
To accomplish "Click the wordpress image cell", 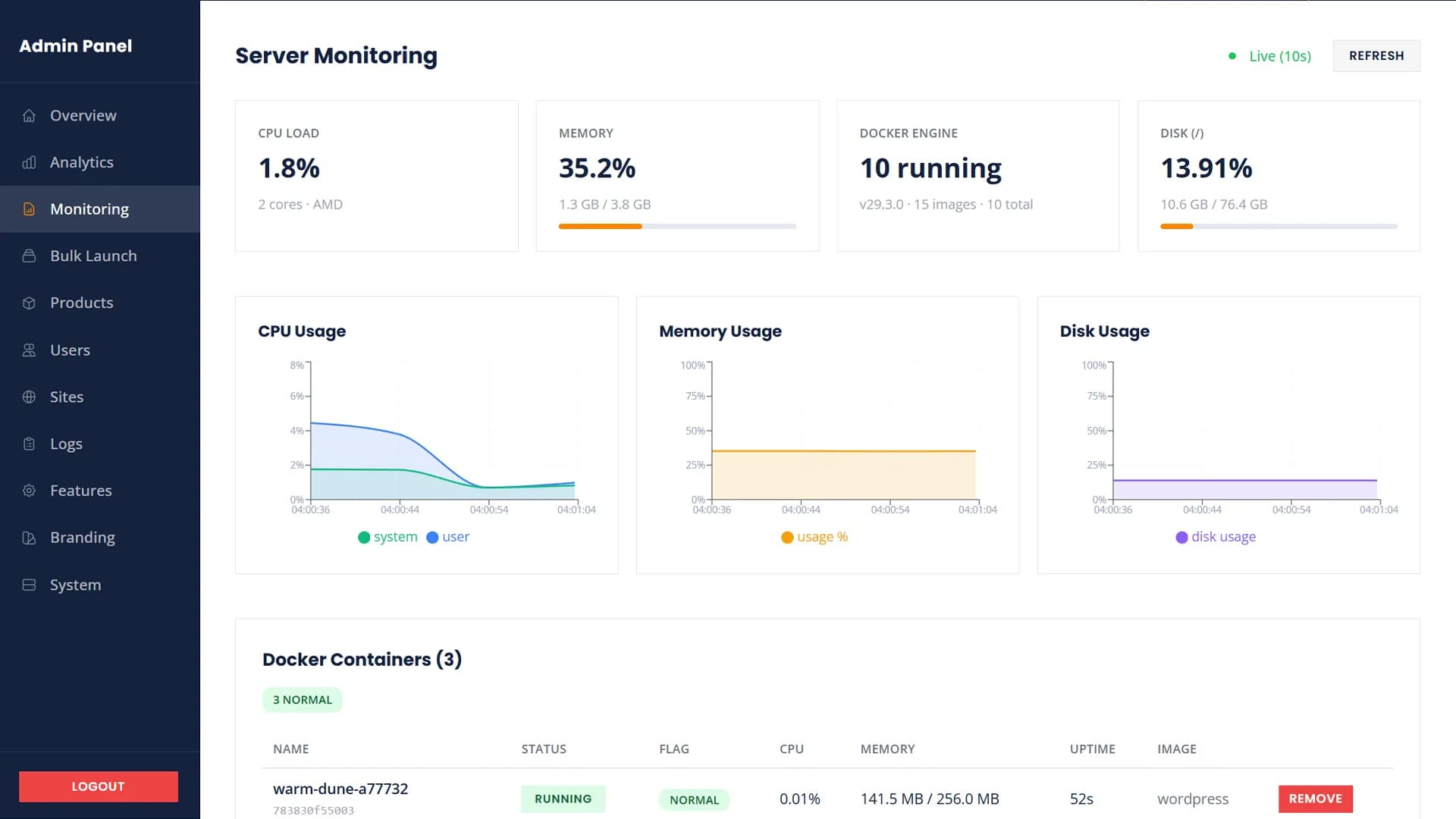I will click(x=1193, y=799).
